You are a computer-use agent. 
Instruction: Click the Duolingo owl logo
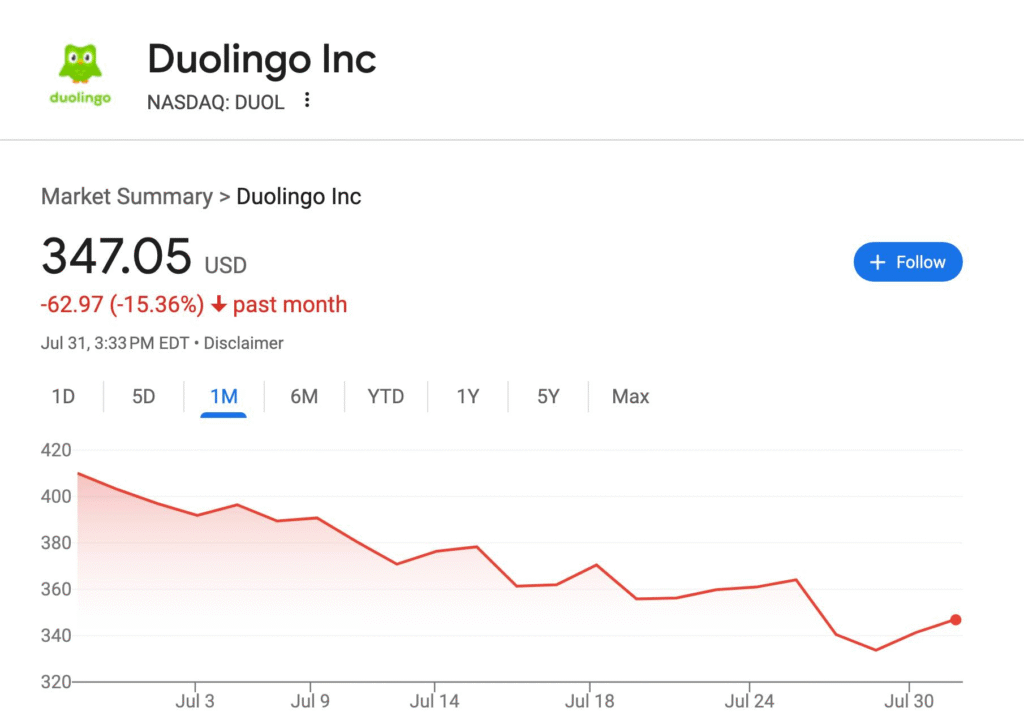point(80,64)
